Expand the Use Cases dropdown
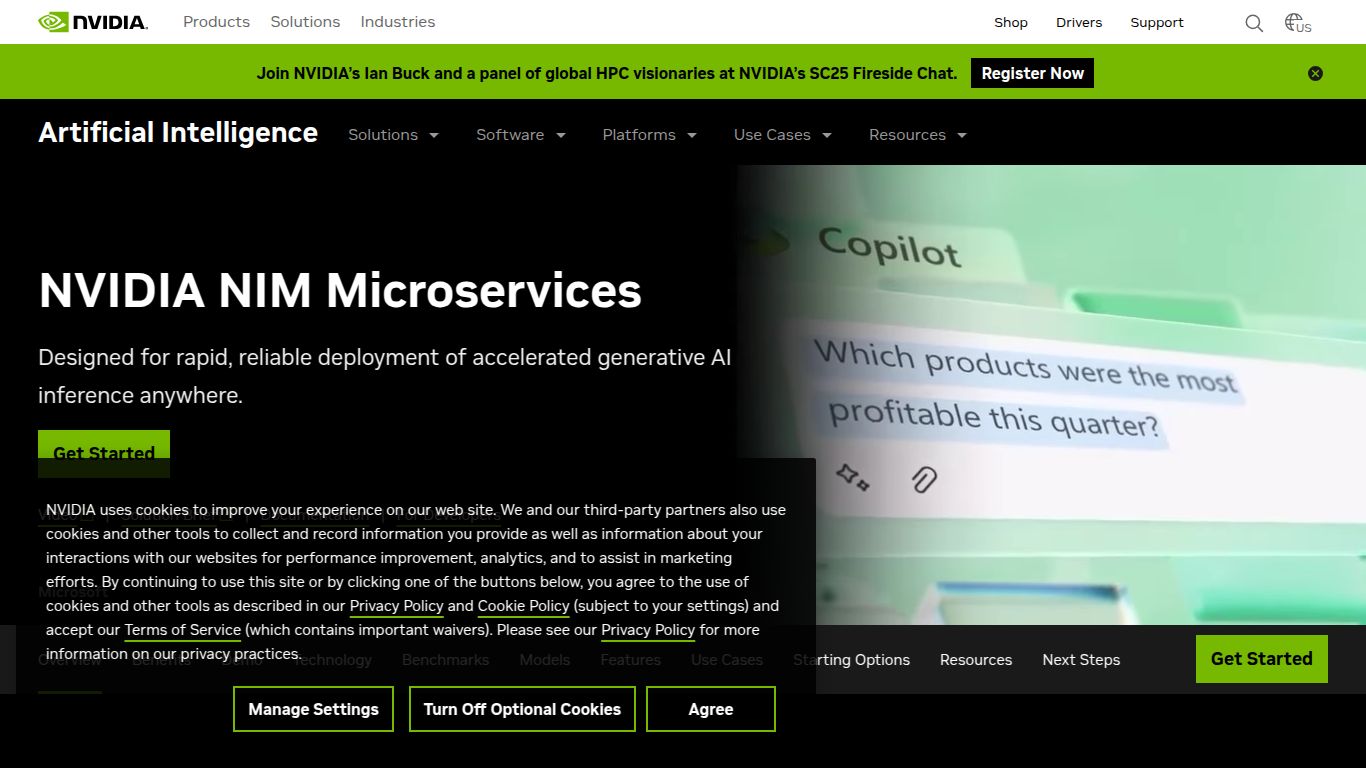 point(781,134)
